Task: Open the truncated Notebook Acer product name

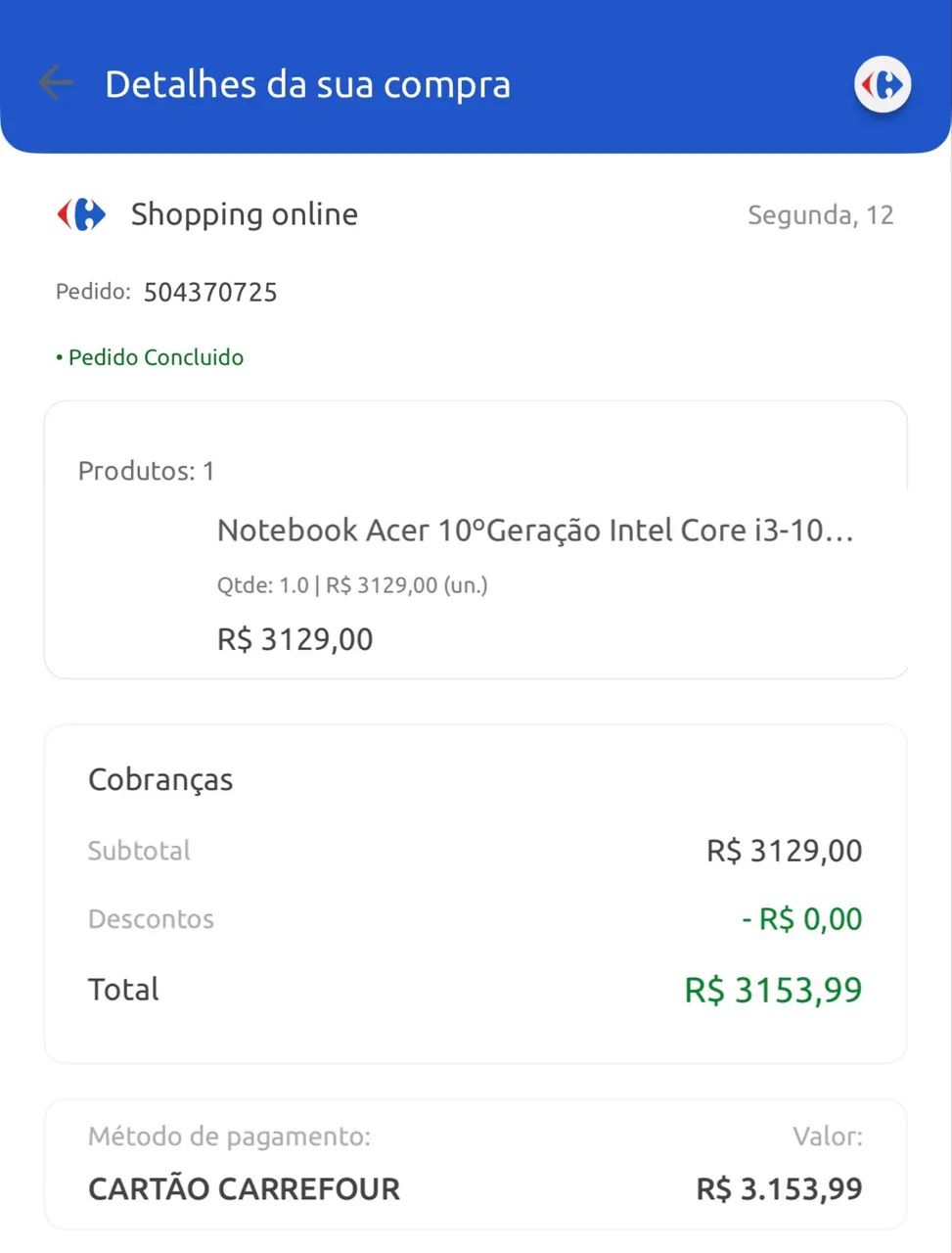Action: tap(534, 530)
